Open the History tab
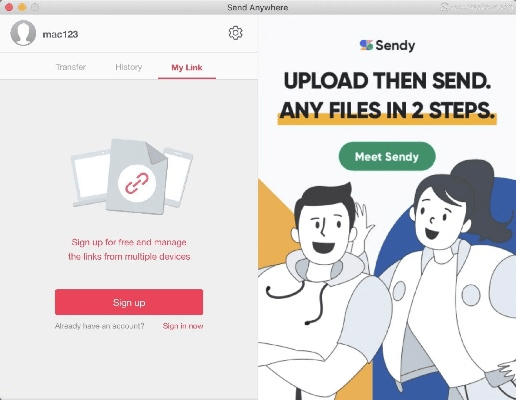The image size is (516, 400). coord(129,67)
